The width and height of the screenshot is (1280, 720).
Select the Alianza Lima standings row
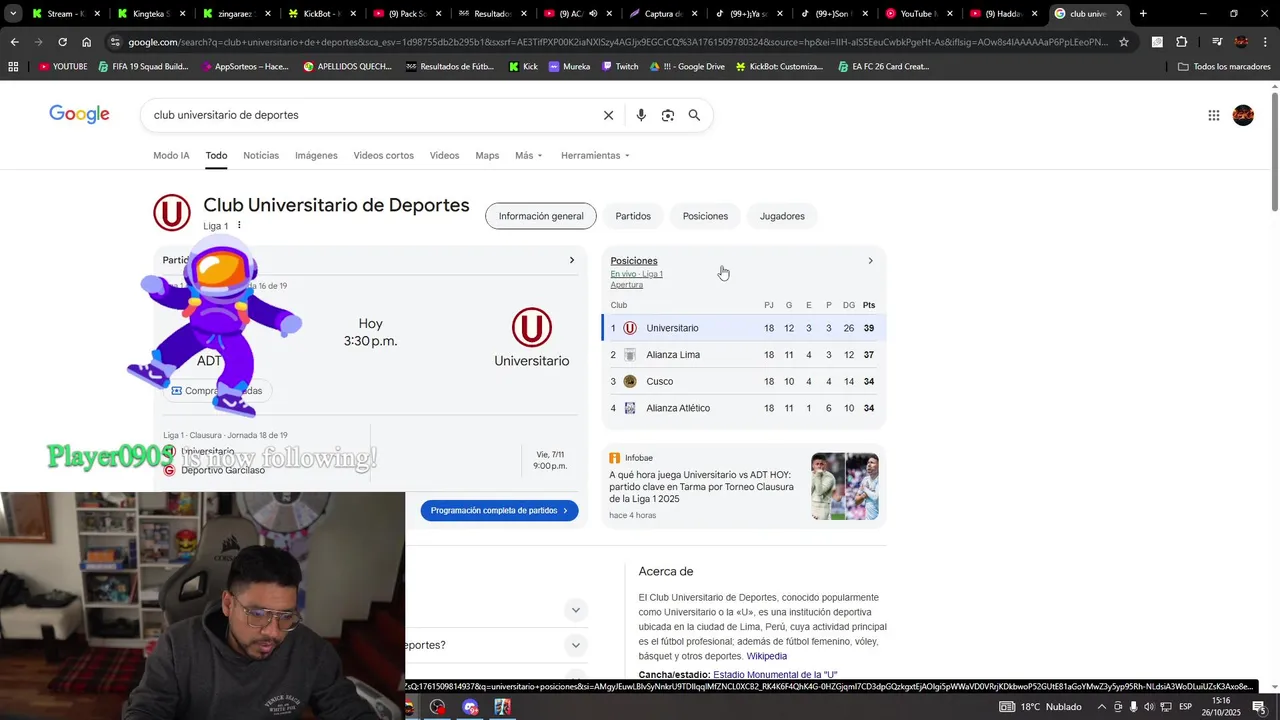click(x=743, y=355)
